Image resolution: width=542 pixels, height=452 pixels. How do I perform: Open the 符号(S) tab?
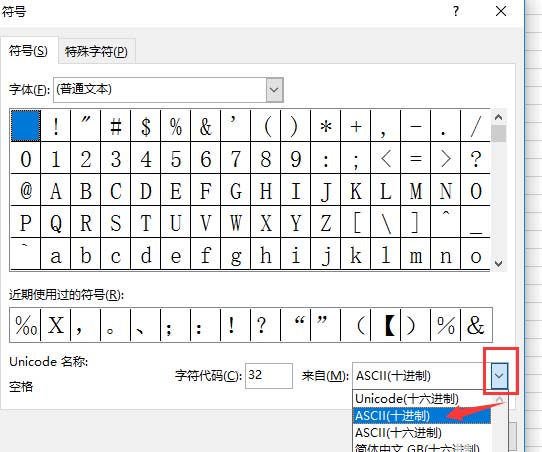[x=28, y=51]
